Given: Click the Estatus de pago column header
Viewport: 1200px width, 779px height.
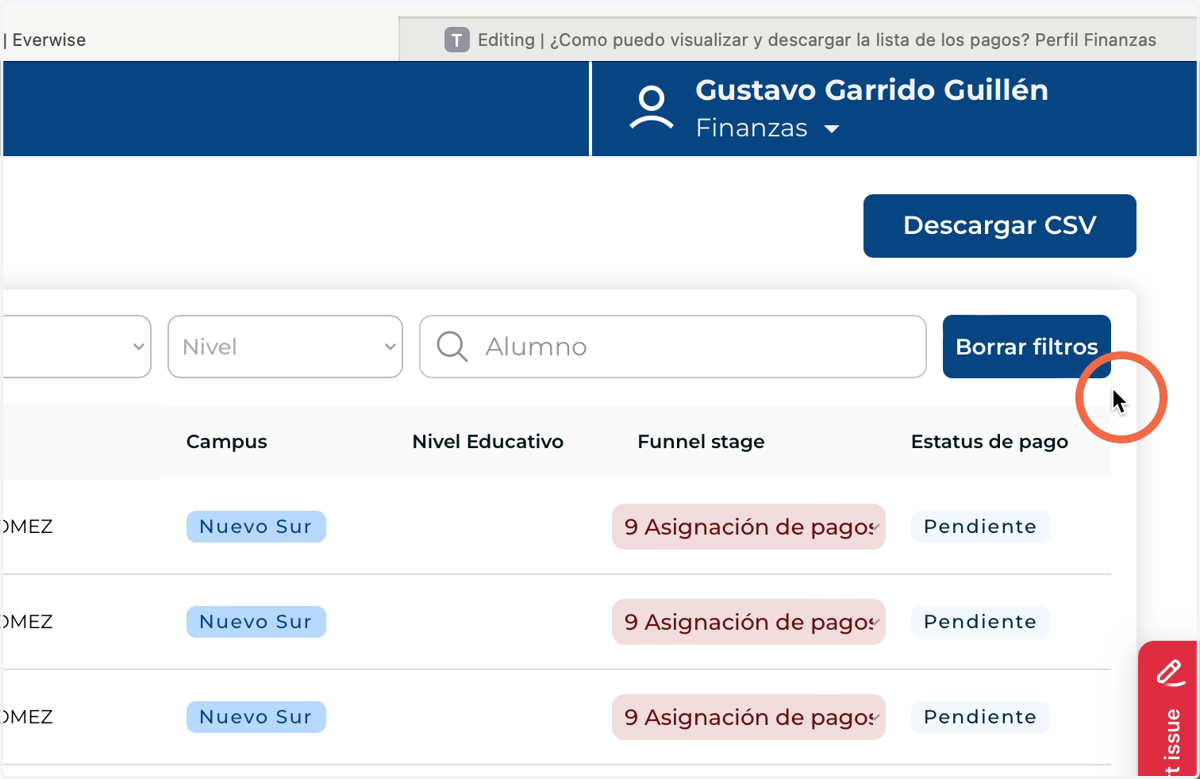Looking at the screenshot, I should pos(989,441).
